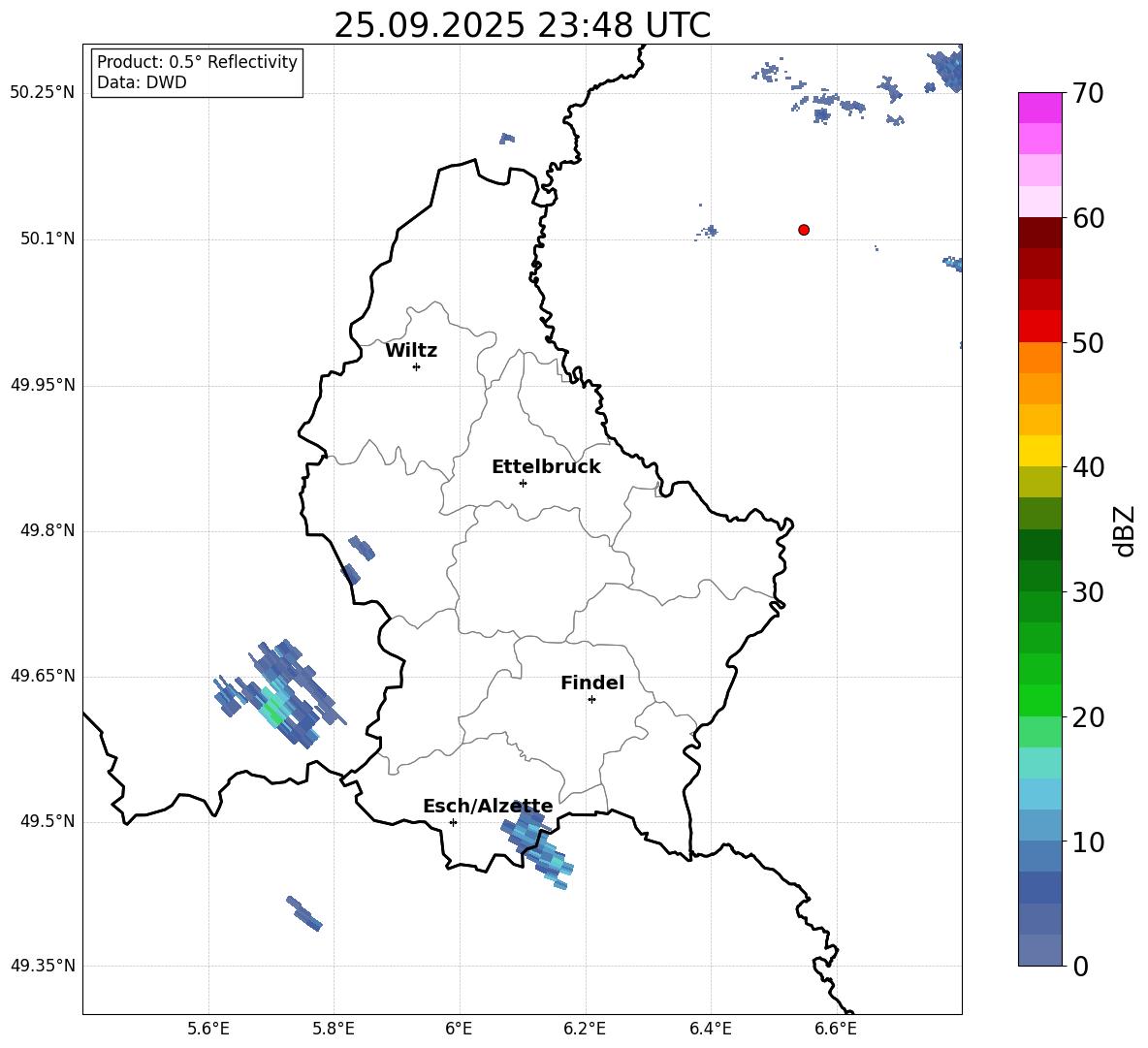Click the bright green colorbar segment above 20
Screen dimensions: 1148x1048
1040,700
